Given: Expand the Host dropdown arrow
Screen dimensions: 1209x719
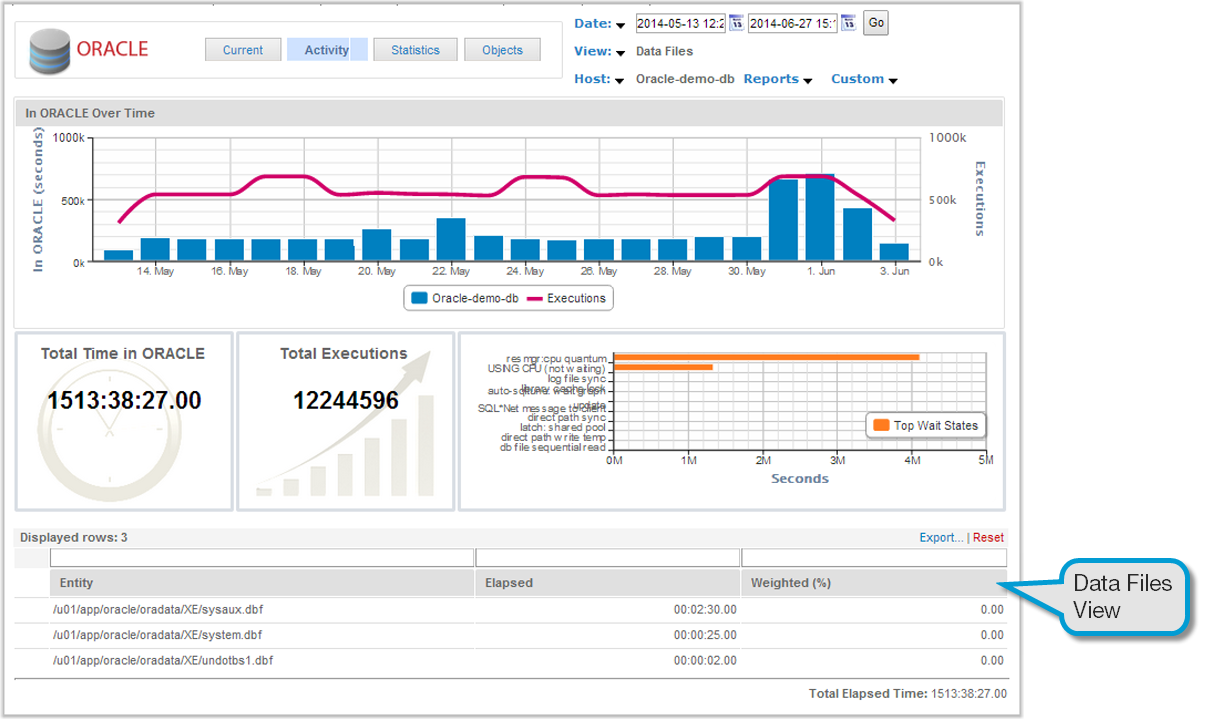Looking at the screenshot, I should [x=620, y=81].
